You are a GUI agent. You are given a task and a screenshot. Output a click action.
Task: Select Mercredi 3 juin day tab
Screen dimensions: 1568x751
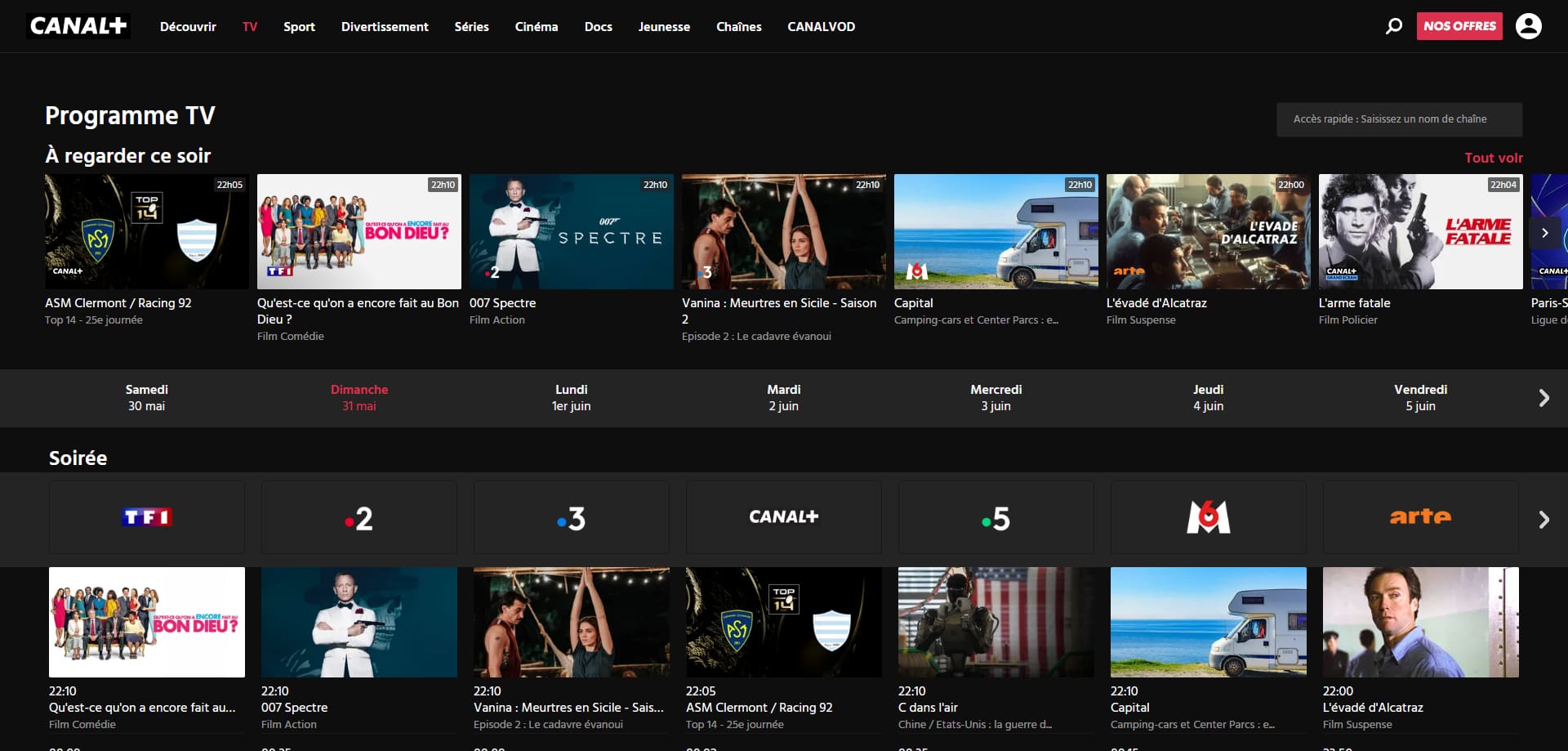click(x=996, y=398)
